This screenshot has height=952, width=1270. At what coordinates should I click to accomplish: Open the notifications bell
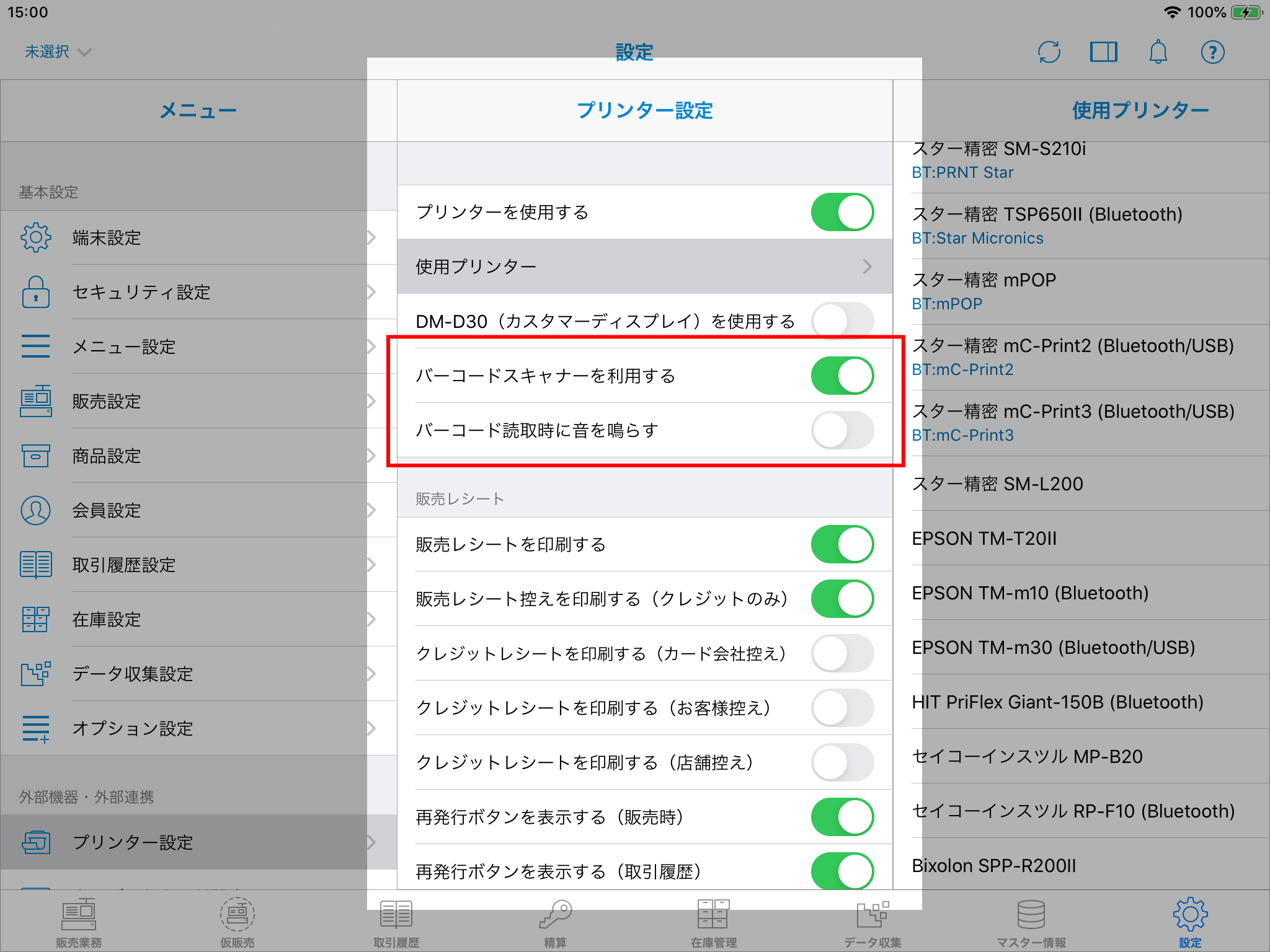(x=1158, y=52)
